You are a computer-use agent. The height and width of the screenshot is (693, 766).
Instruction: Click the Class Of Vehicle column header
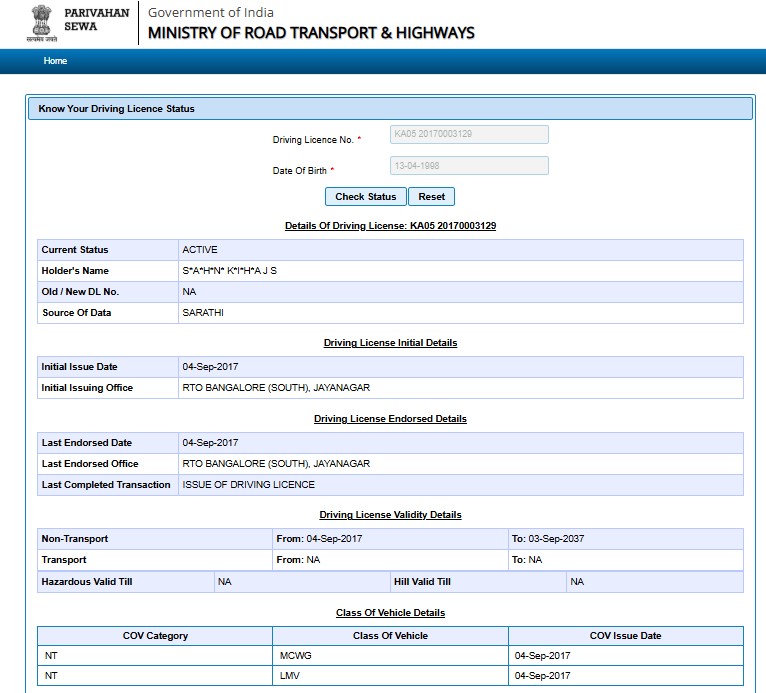pos(390,636)
